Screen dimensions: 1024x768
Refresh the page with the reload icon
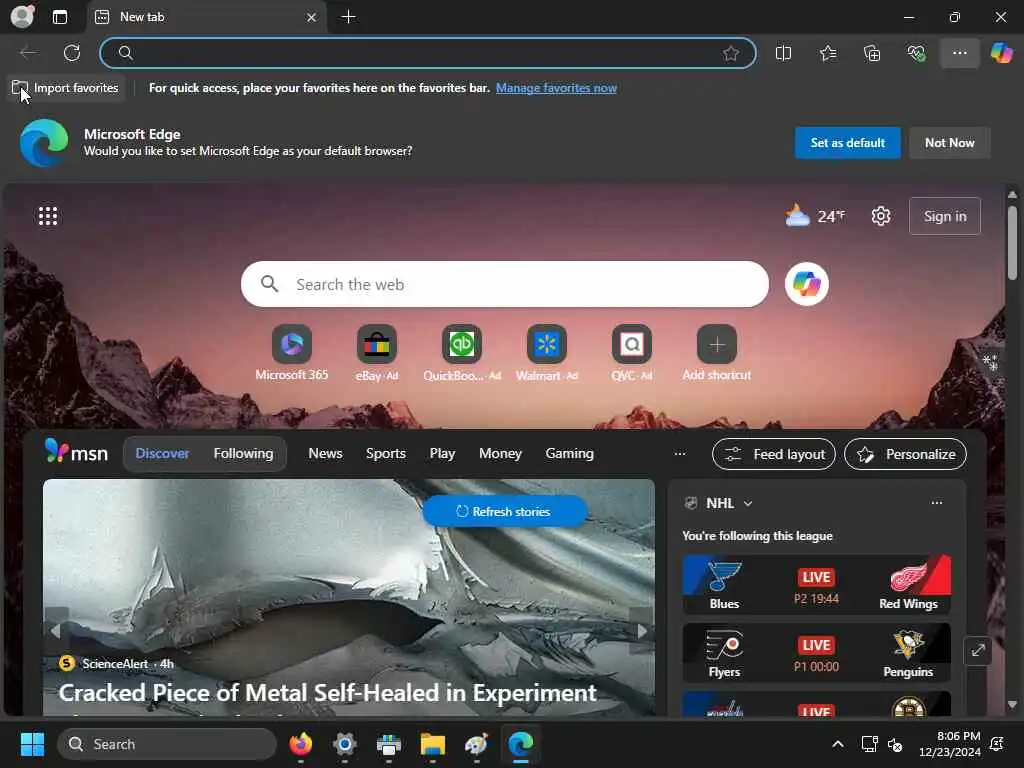(72, 53)
